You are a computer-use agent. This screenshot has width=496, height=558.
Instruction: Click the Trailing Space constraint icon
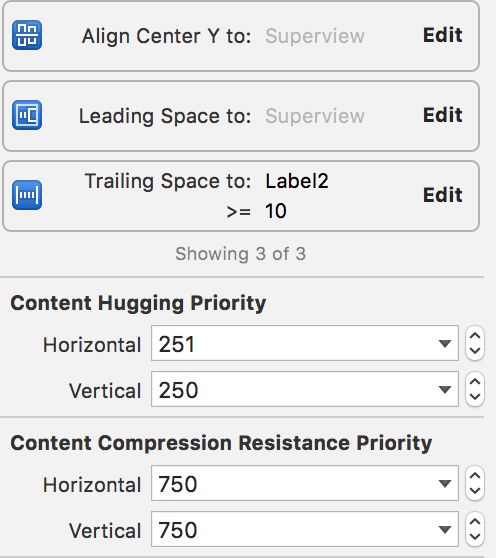coord(27,195)
